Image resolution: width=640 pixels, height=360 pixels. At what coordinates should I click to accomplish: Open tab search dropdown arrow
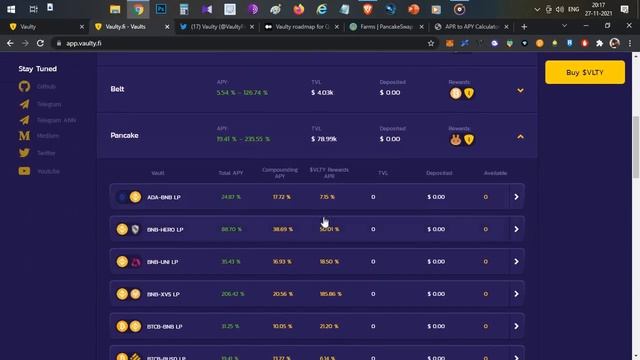click(564, 26)
